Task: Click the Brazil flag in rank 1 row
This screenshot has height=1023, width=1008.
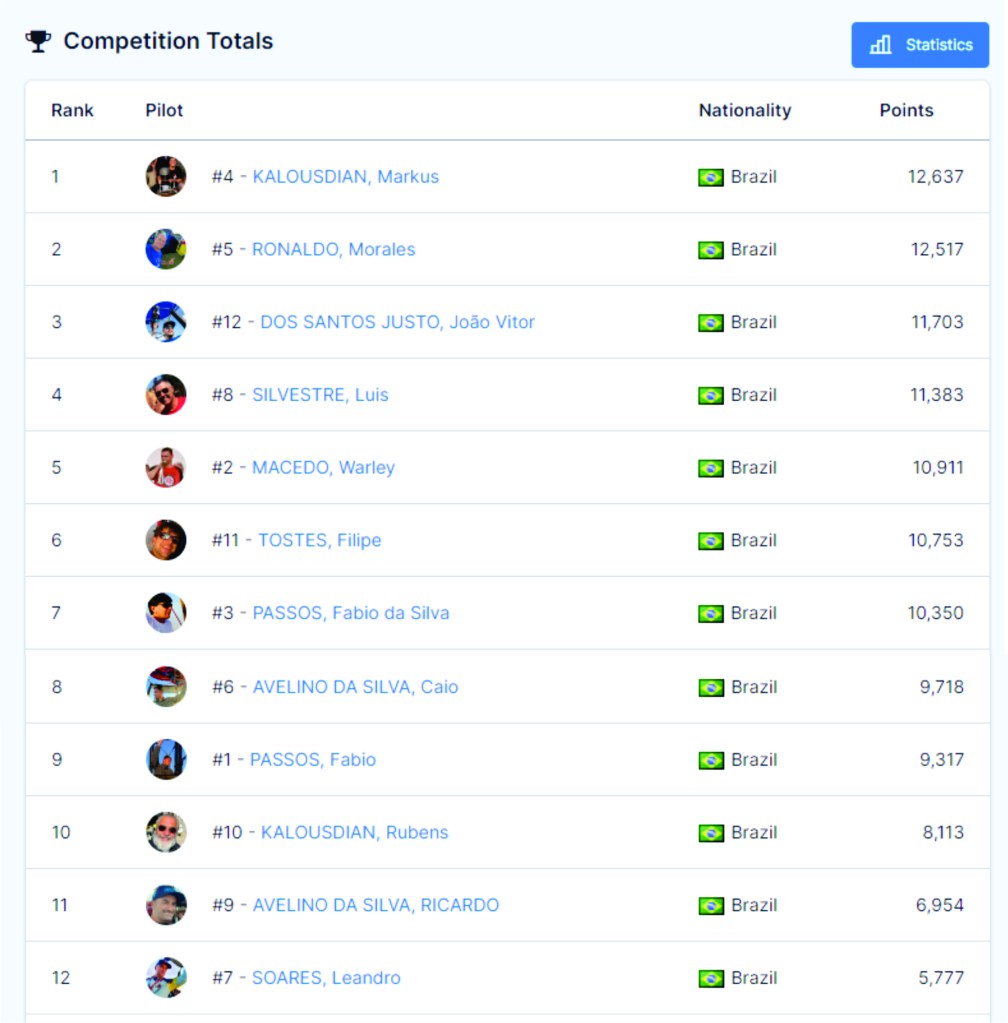Action: tap(711, 177)
